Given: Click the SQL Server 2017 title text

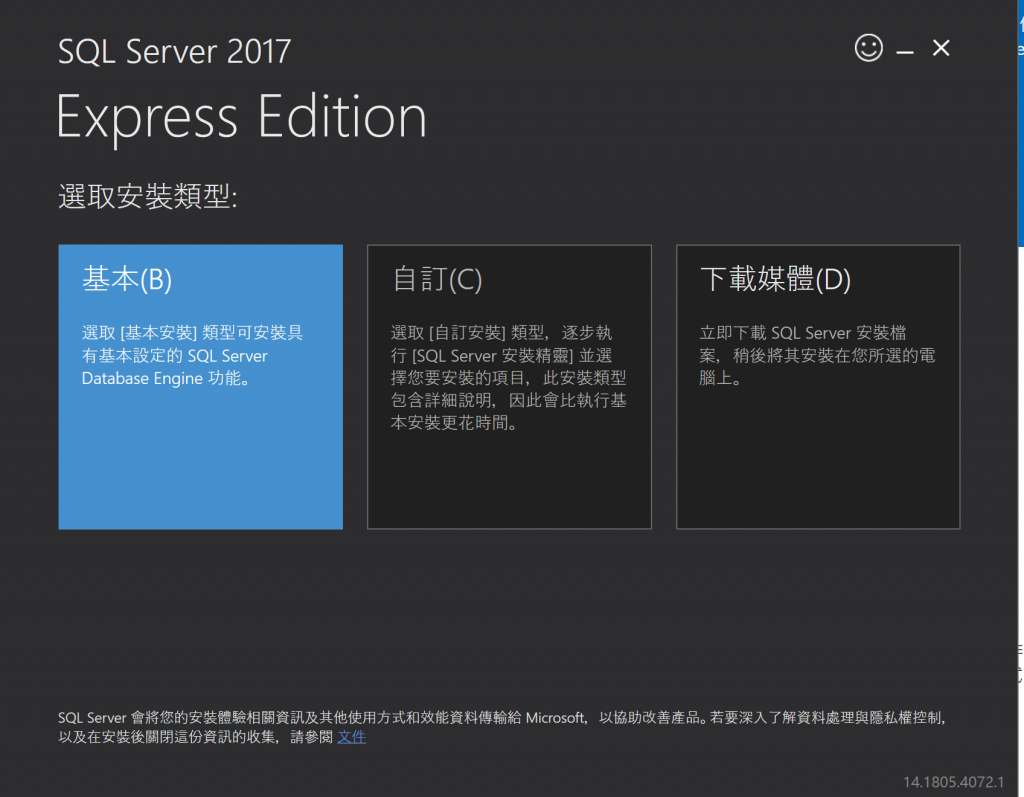Looking at the screenshot, I should point(174,52).
